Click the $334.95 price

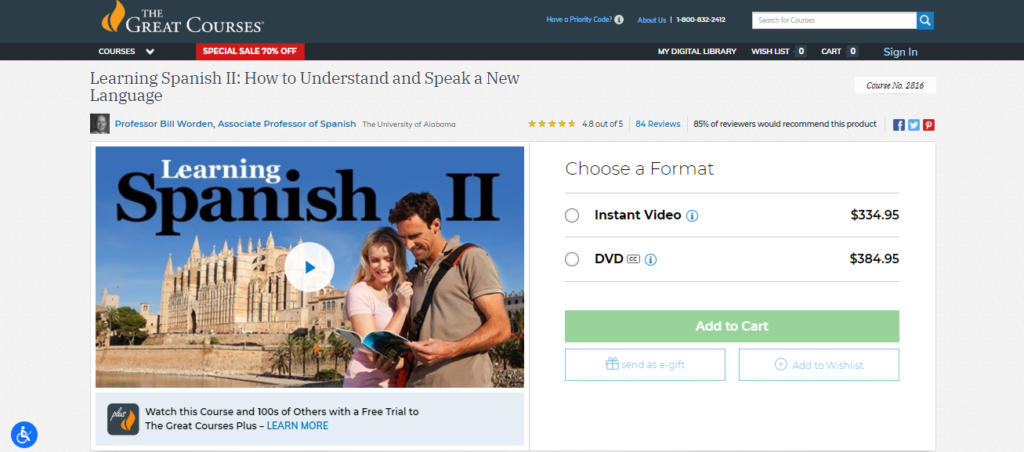point(874,215)
